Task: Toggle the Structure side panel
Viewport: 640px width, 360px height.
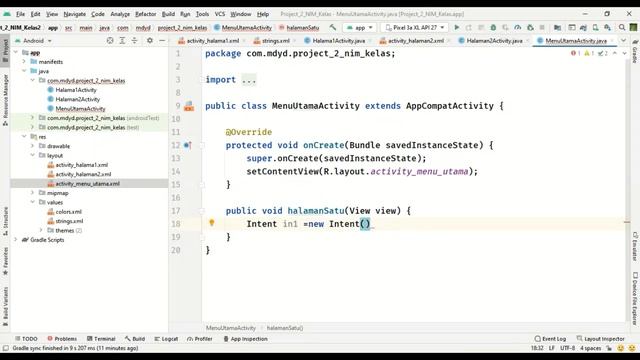Action: [5, 221]
